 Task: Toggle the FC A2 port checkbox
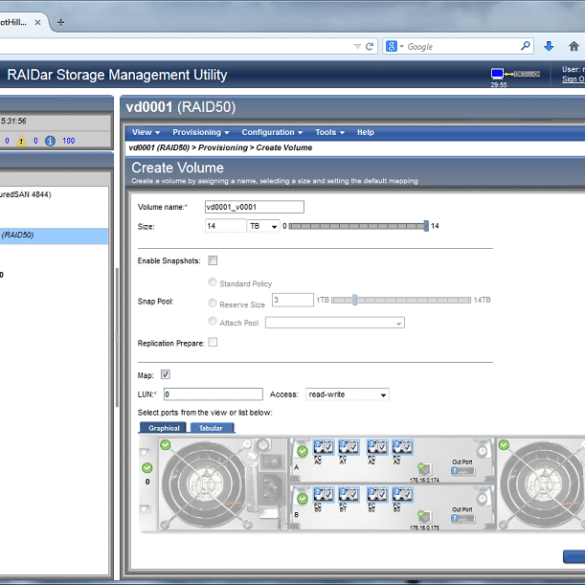click(x=382, y=446)
